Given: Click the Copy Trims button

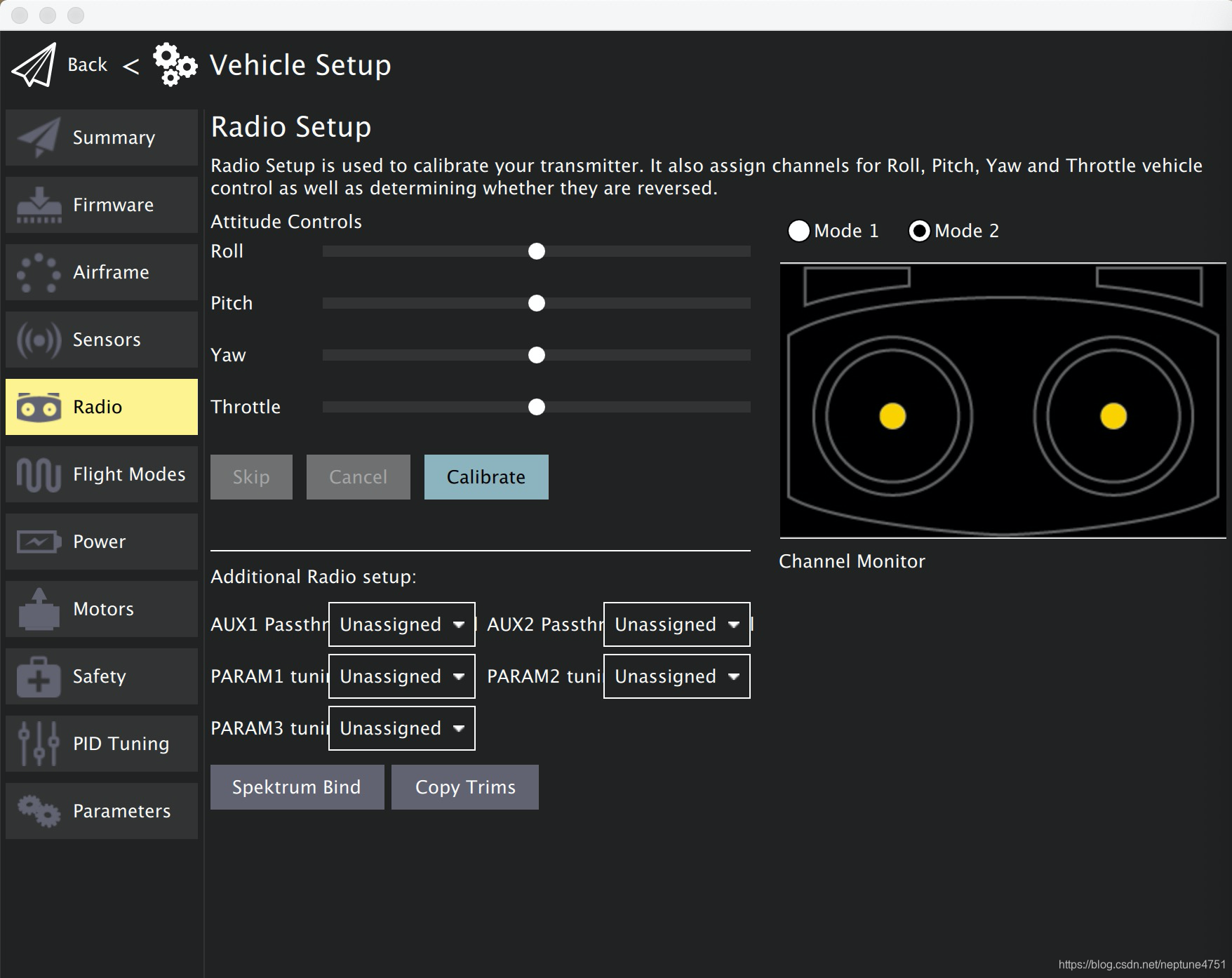Looking at the screenshot, I should [465, 787].
